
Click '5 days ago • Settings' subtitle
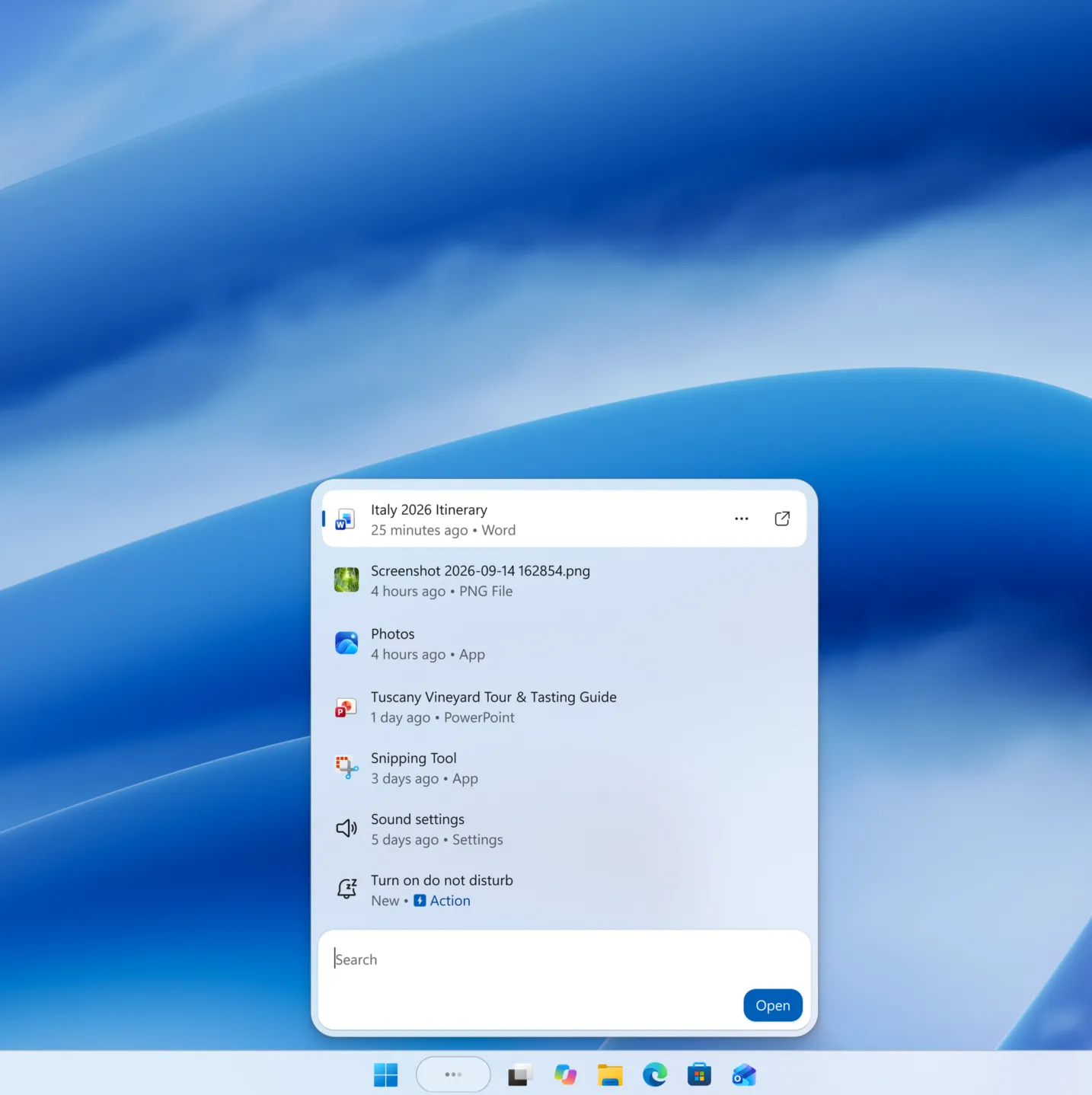point(437,839)
